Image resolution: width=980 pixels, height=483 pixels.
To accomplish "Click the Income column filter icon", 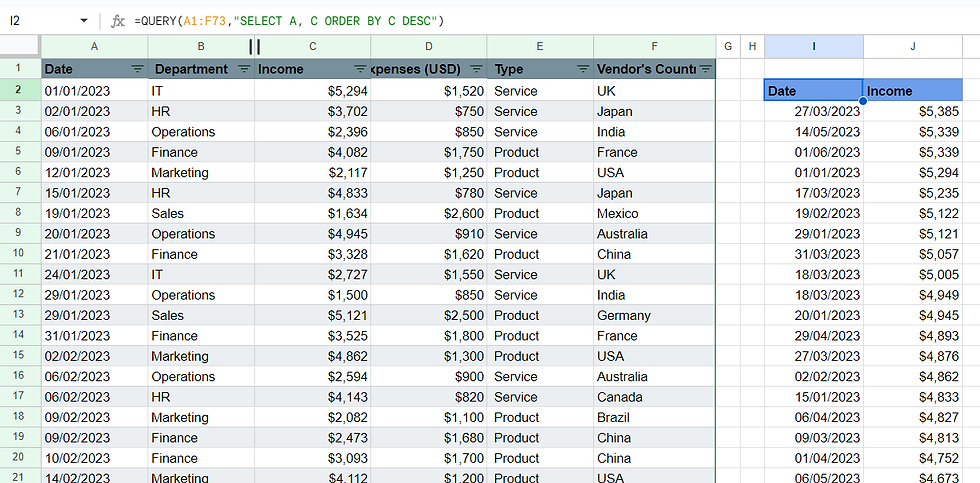I will [360, 69].
